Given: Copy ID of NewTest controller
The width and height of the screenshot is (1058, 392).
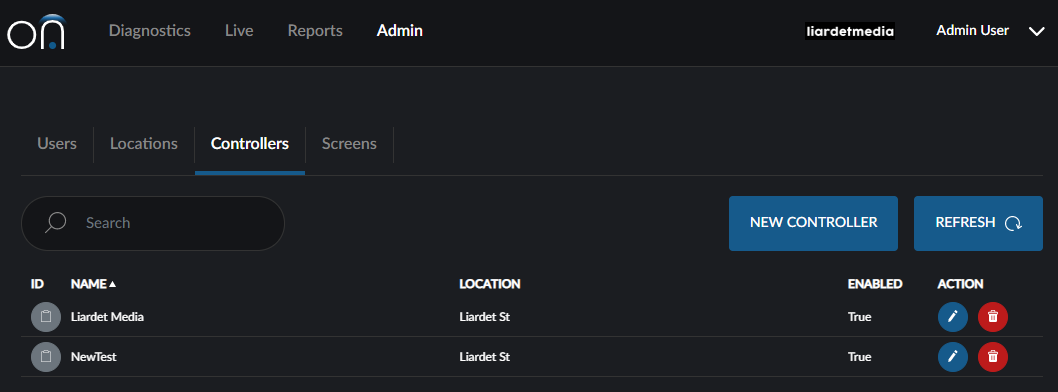Looking at the screenshot, I should pos(46,357).
